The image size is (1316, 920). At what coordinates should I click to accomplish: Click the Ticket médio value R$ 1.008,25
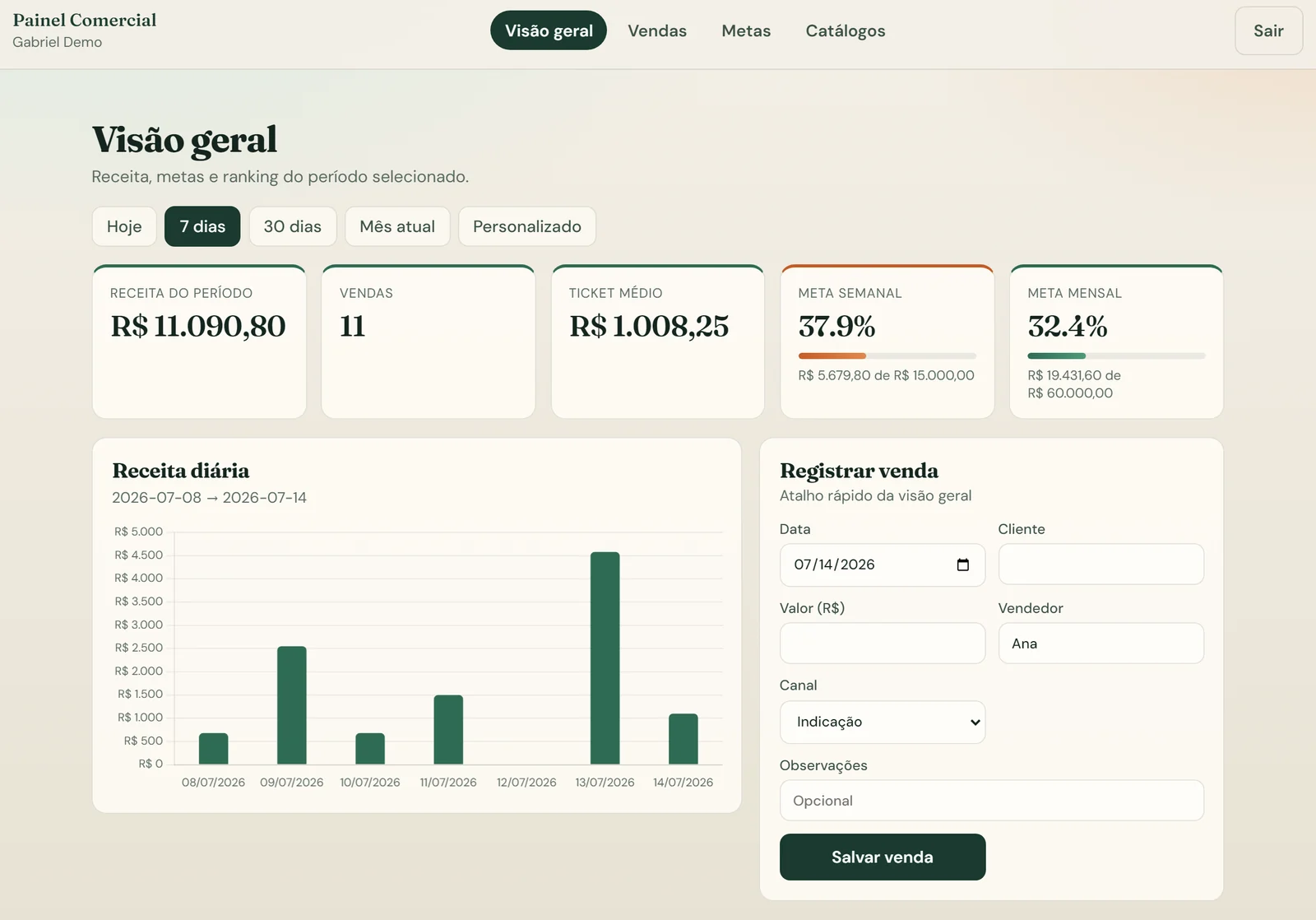[x=649, y=326]
